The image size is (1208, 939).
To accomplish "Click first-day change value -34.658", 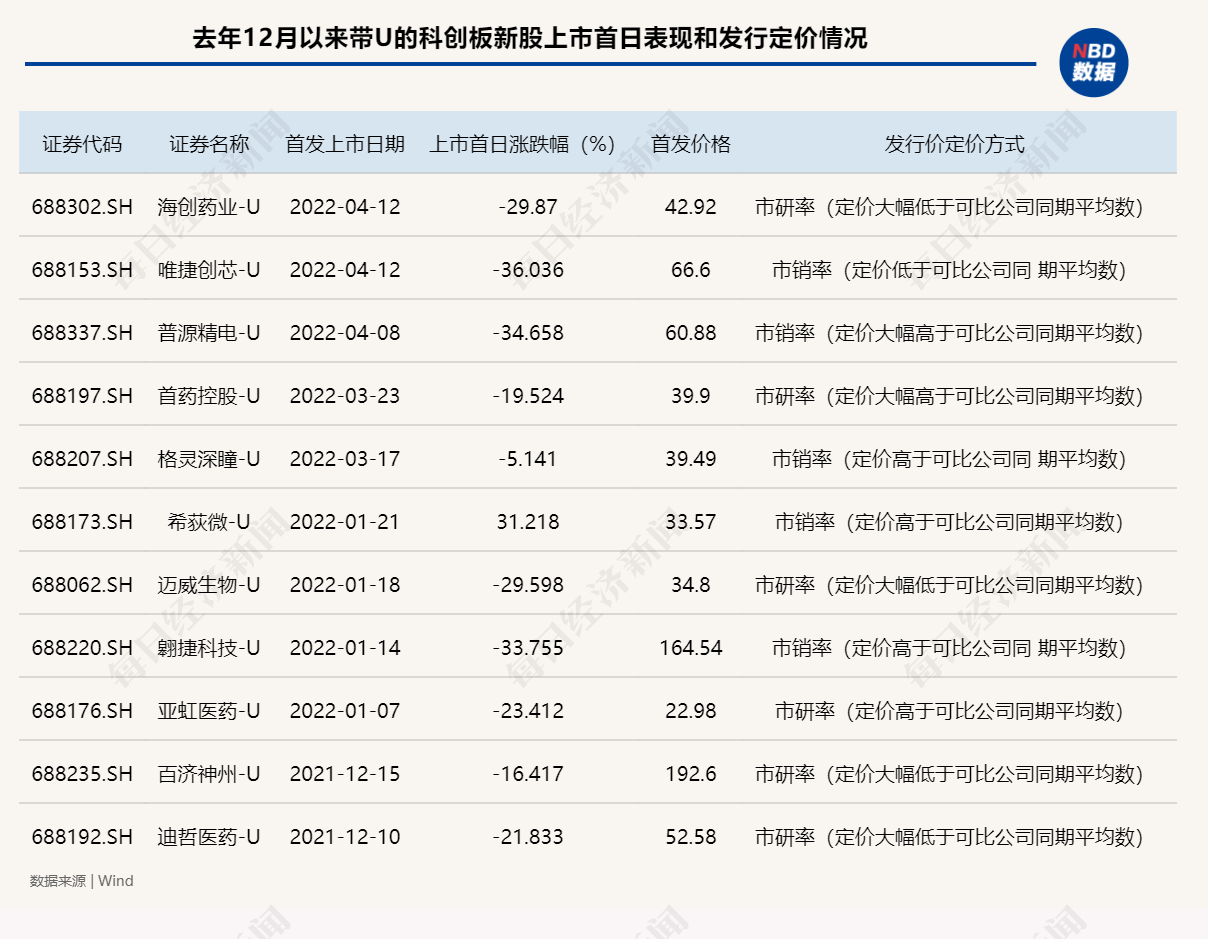I will [x=528, y=333].
